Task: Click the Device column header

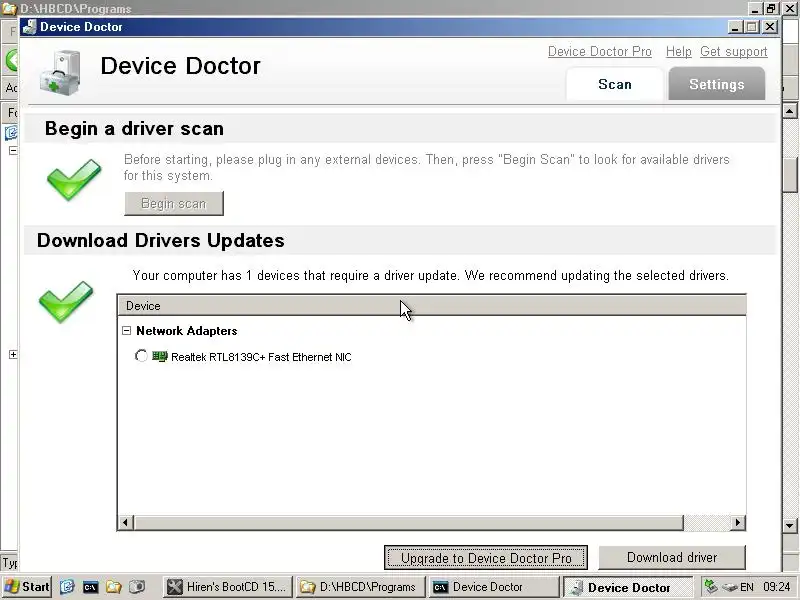Action: coord(432,306)
